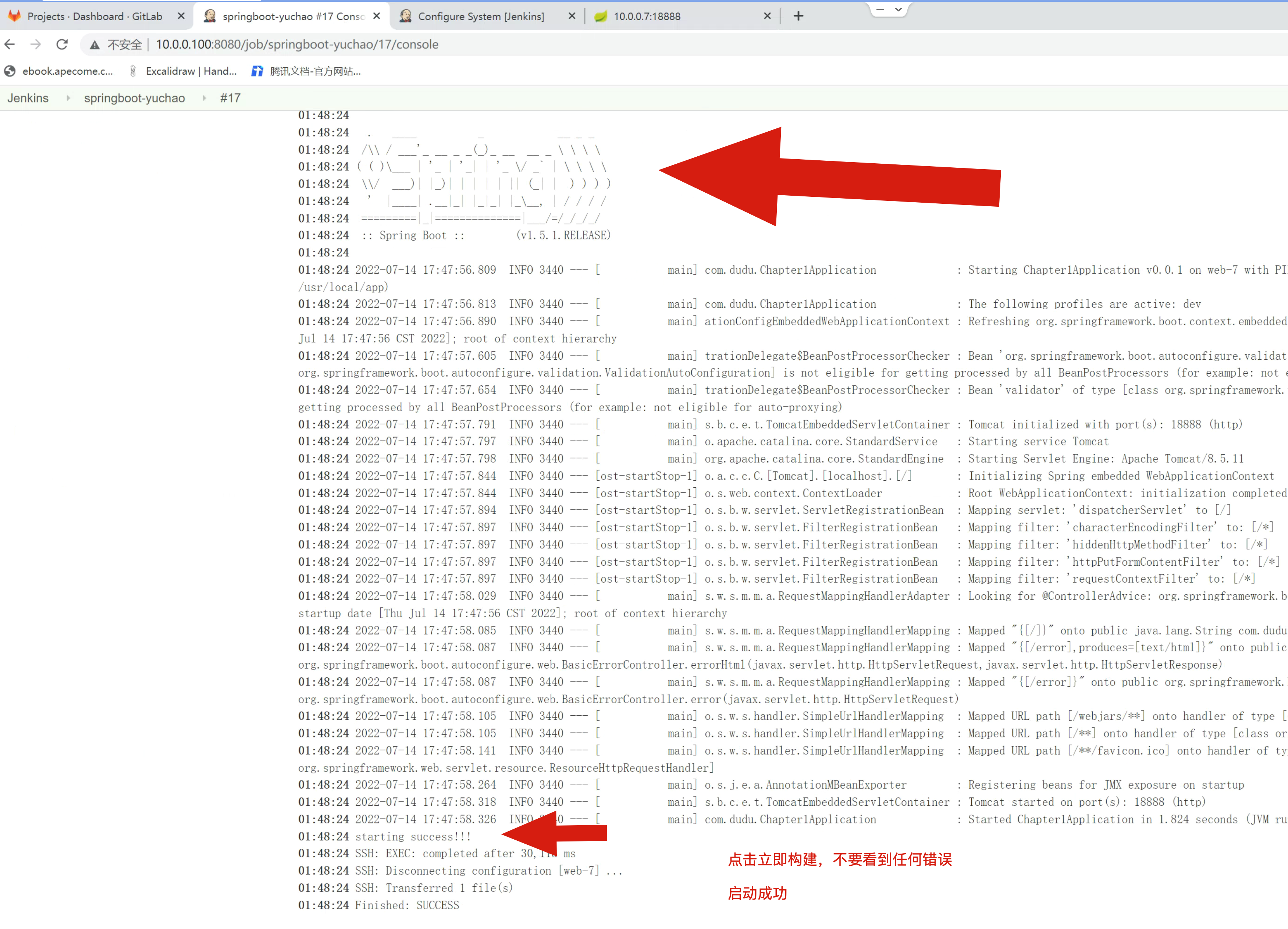Click the not-secure warning triangle icon

tap(95, 45)
